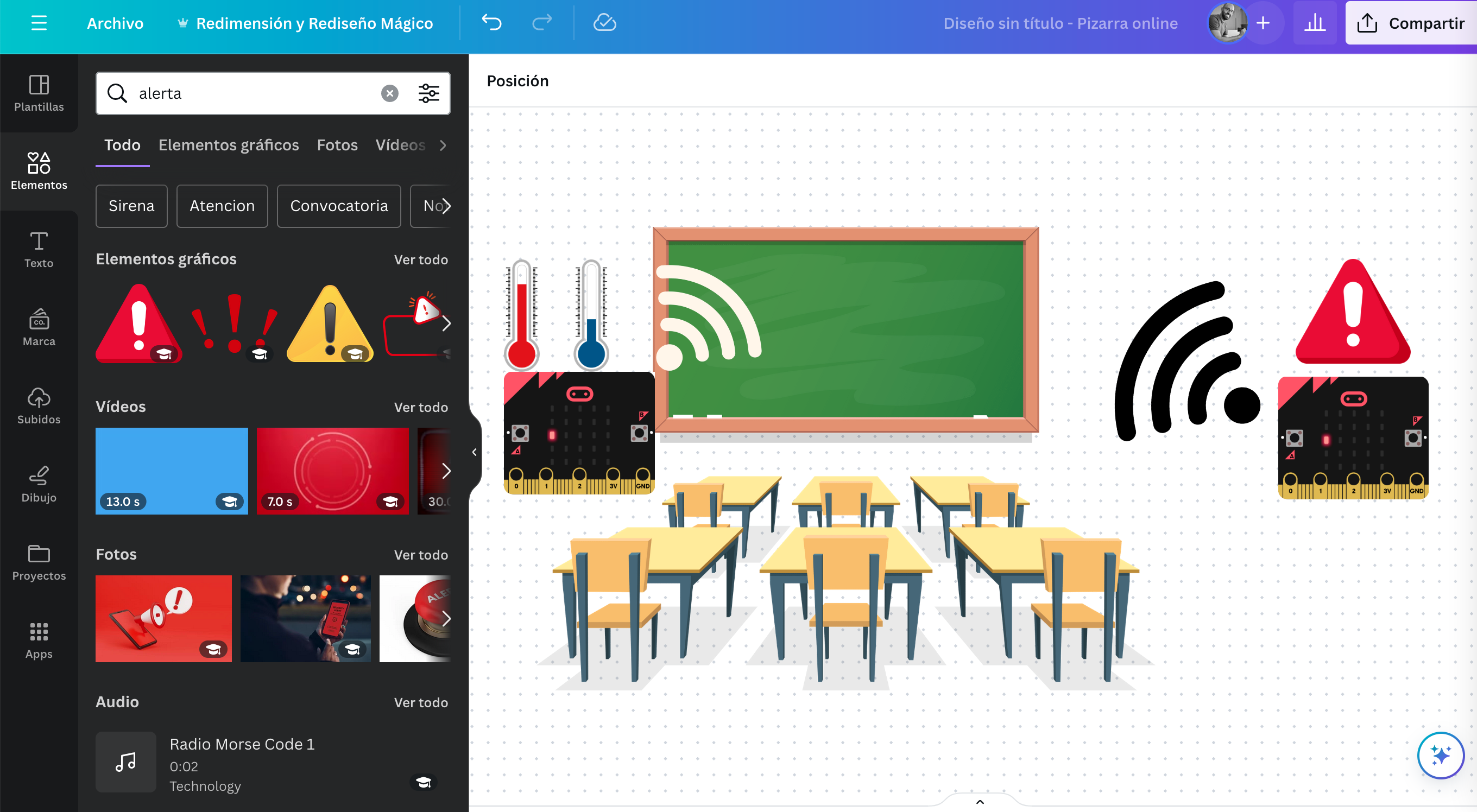Click the redo arrow icon

pos(541,23)
